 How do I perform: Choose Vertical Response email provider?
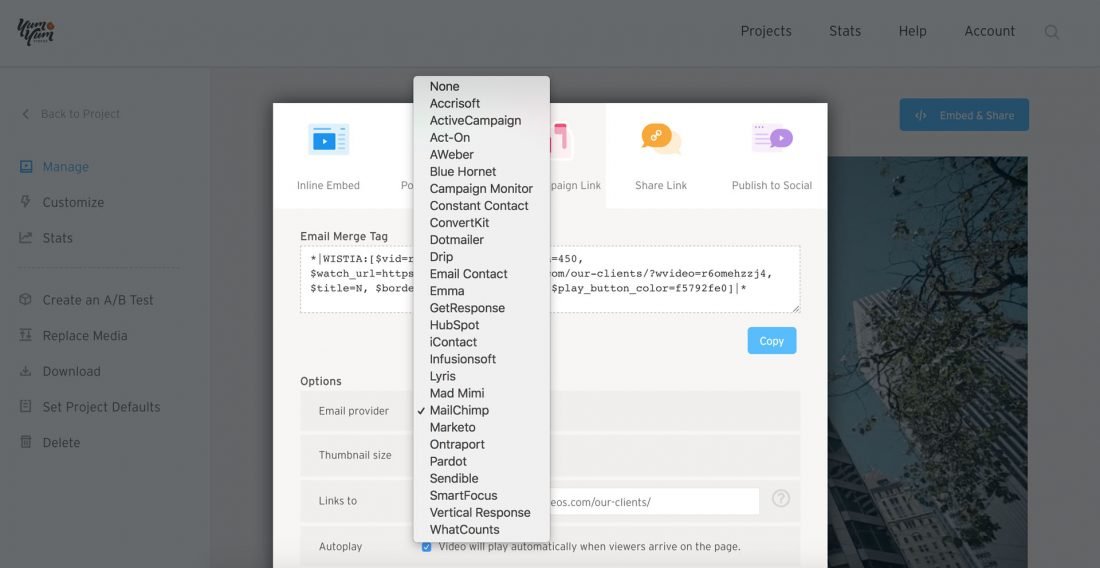pos(481,513)
